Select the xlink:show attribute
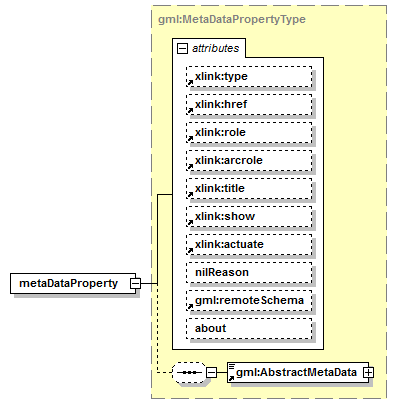Image resolution: width=397 pixels, height=404 pixels. [249, 217]
